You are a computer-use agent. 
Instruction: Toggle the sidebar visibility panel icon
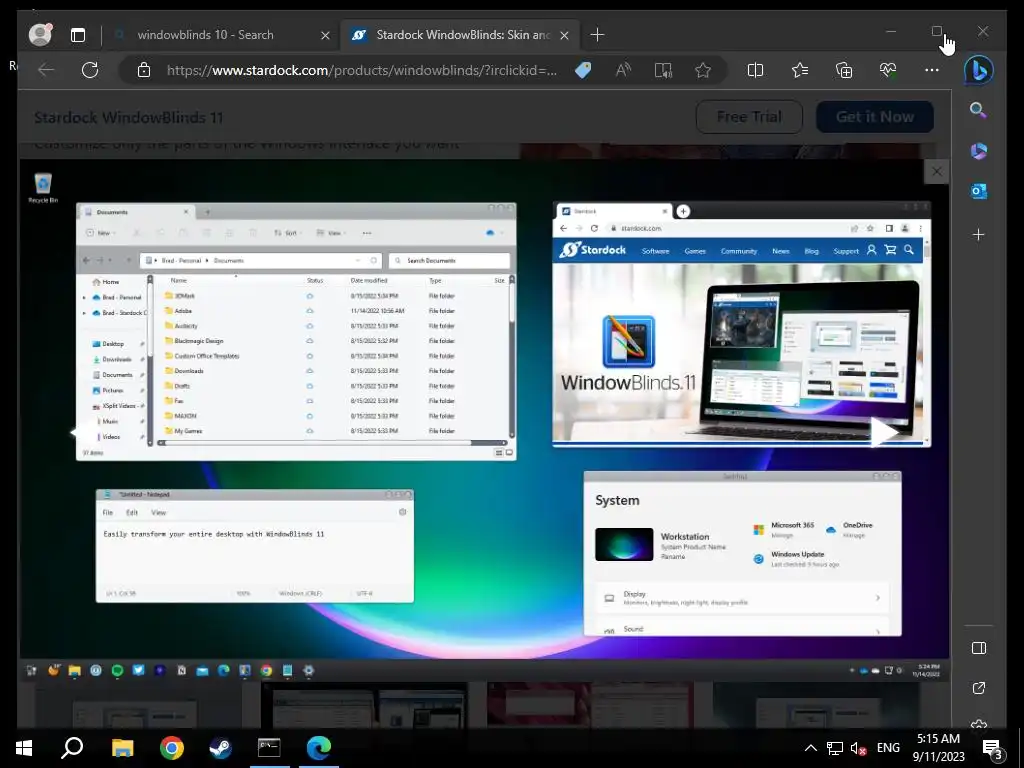click(978, 648)
